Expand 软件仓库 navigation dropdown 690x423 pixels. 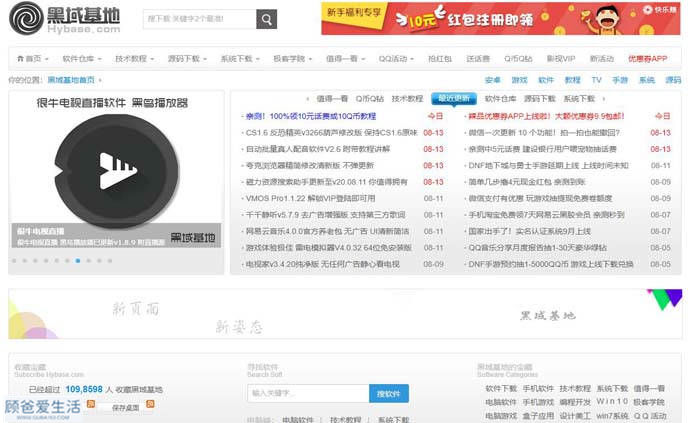coord(82,59)
